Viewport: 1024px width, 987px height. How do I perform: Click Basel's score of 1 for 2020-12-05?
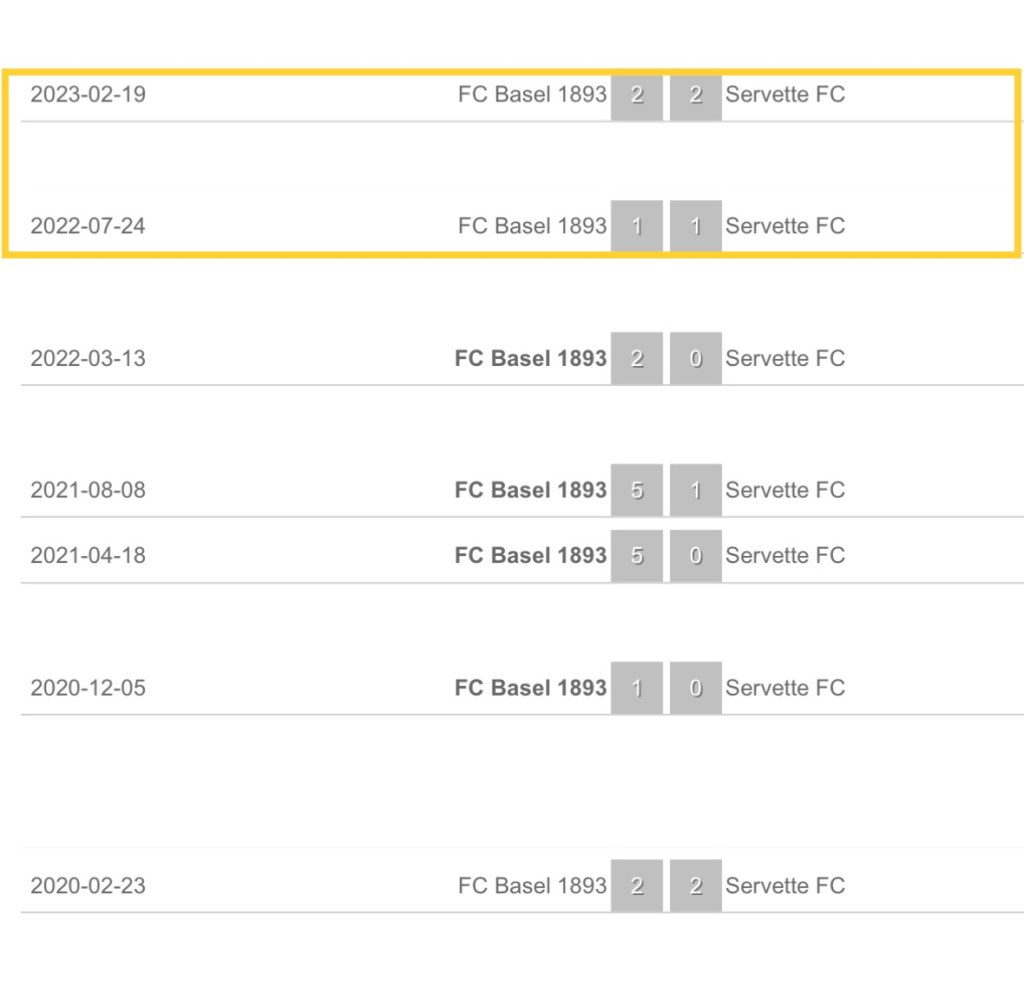[637, 689]
